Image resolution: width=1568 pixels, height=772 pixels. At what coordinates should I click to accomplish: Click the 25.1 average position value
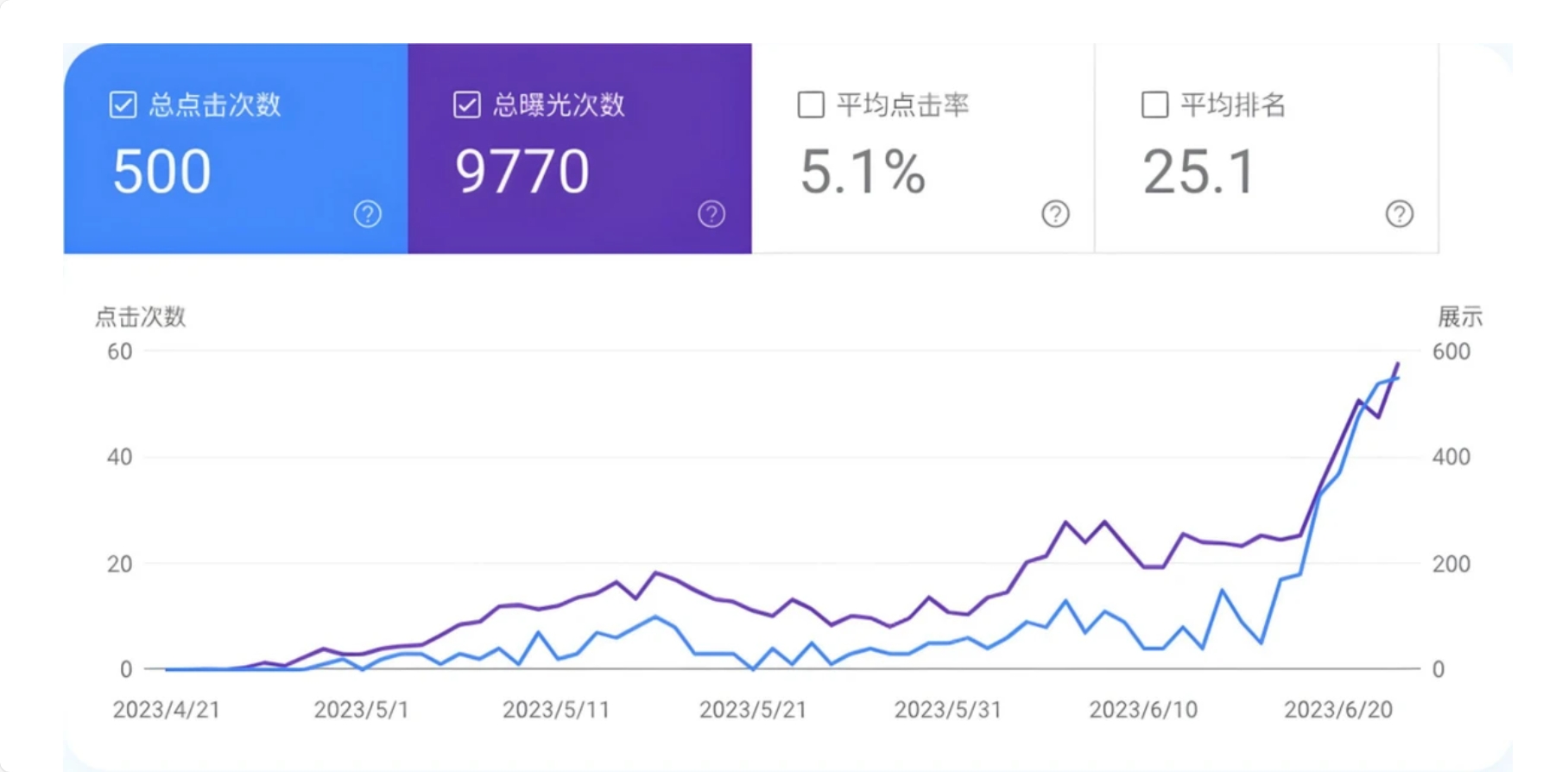[1199, 171]
